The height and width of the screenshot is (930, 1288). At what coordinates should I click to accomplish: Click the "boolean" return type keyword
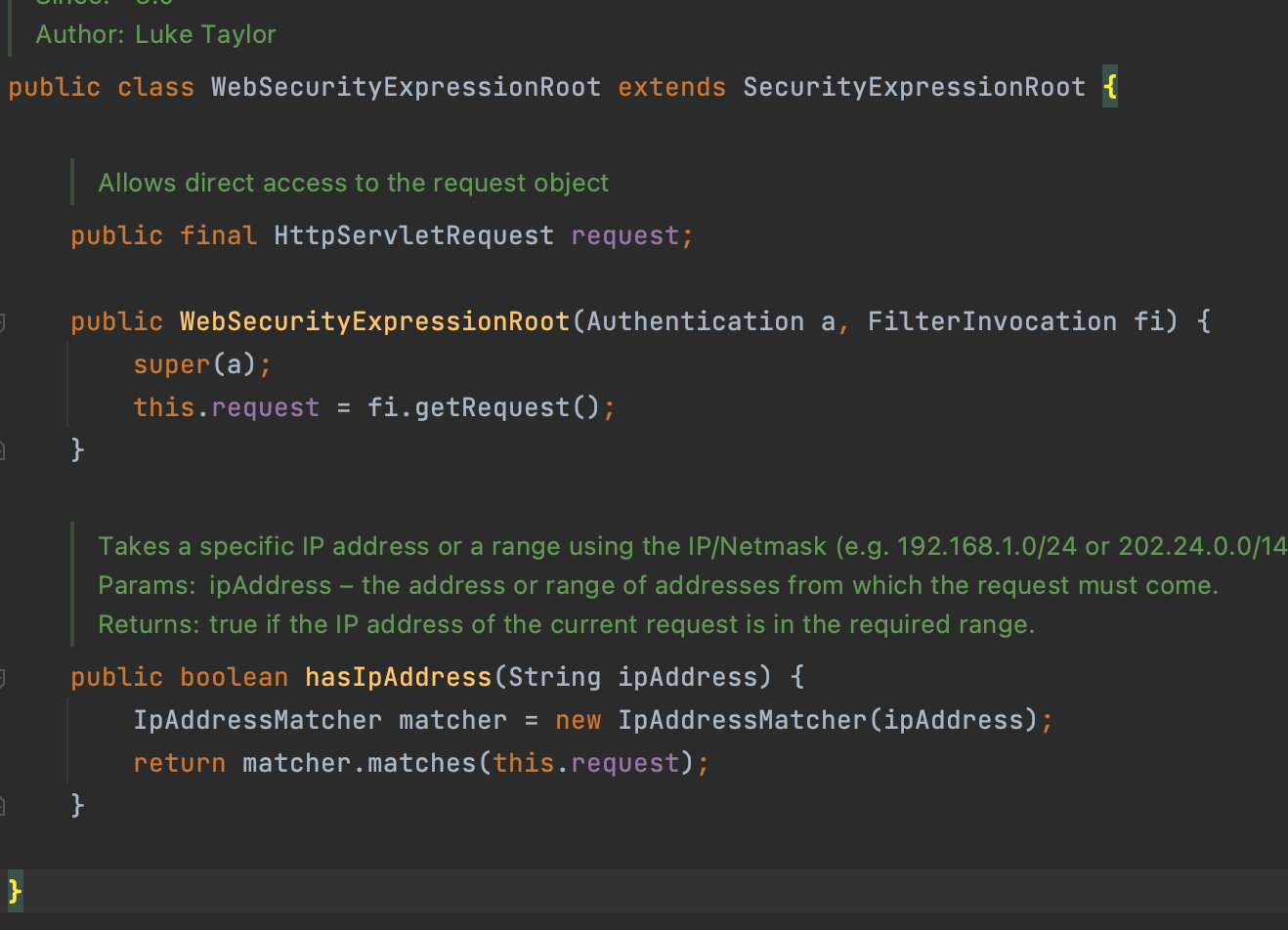pos(235,677)
